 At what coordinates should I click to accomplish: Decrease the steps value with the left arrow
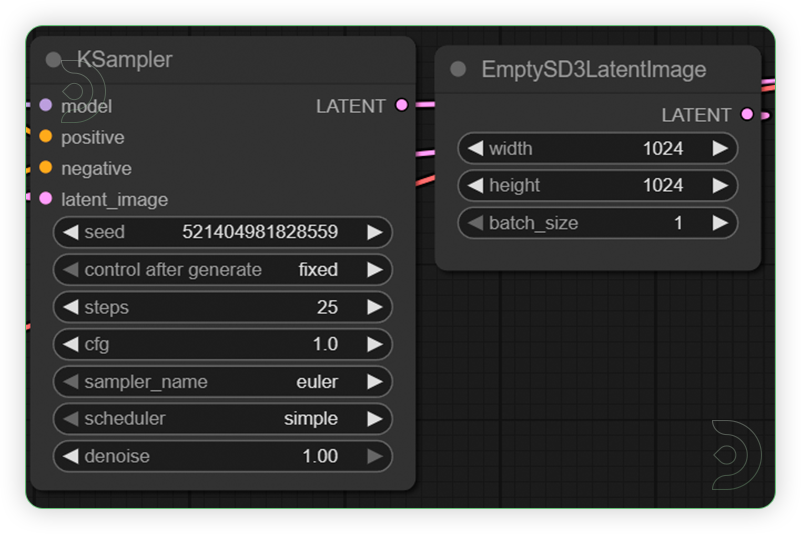click(x=70, y=307)
